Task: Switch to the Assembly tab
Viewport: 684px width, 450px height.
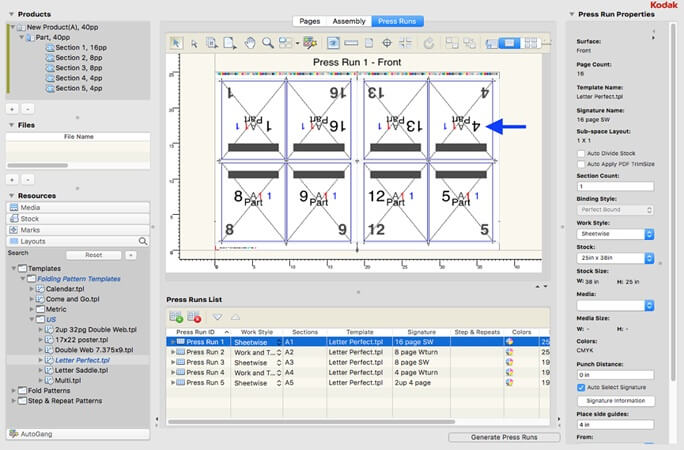Action: (349, 21)
